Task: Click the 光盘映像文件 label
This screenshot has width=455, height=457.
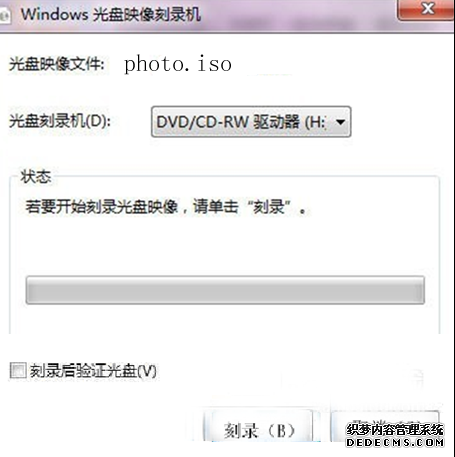Action: coord(57,64)
